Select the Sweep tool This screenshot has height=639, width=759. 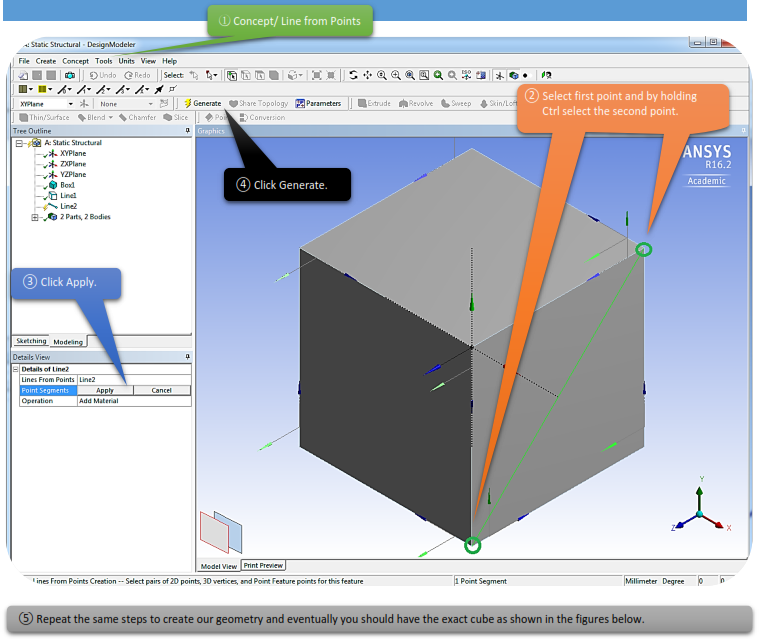point(455,103)
